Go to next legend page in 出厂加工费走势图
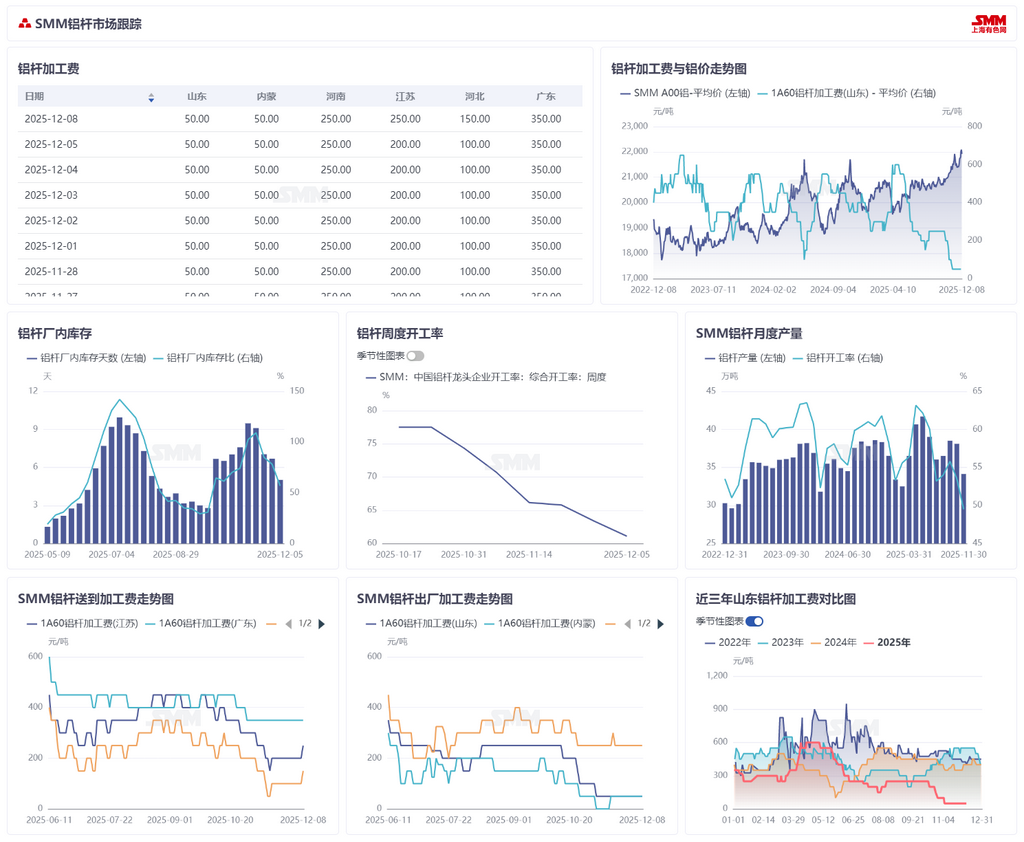The image size is (1024, 842). click(x=660, y=624)
